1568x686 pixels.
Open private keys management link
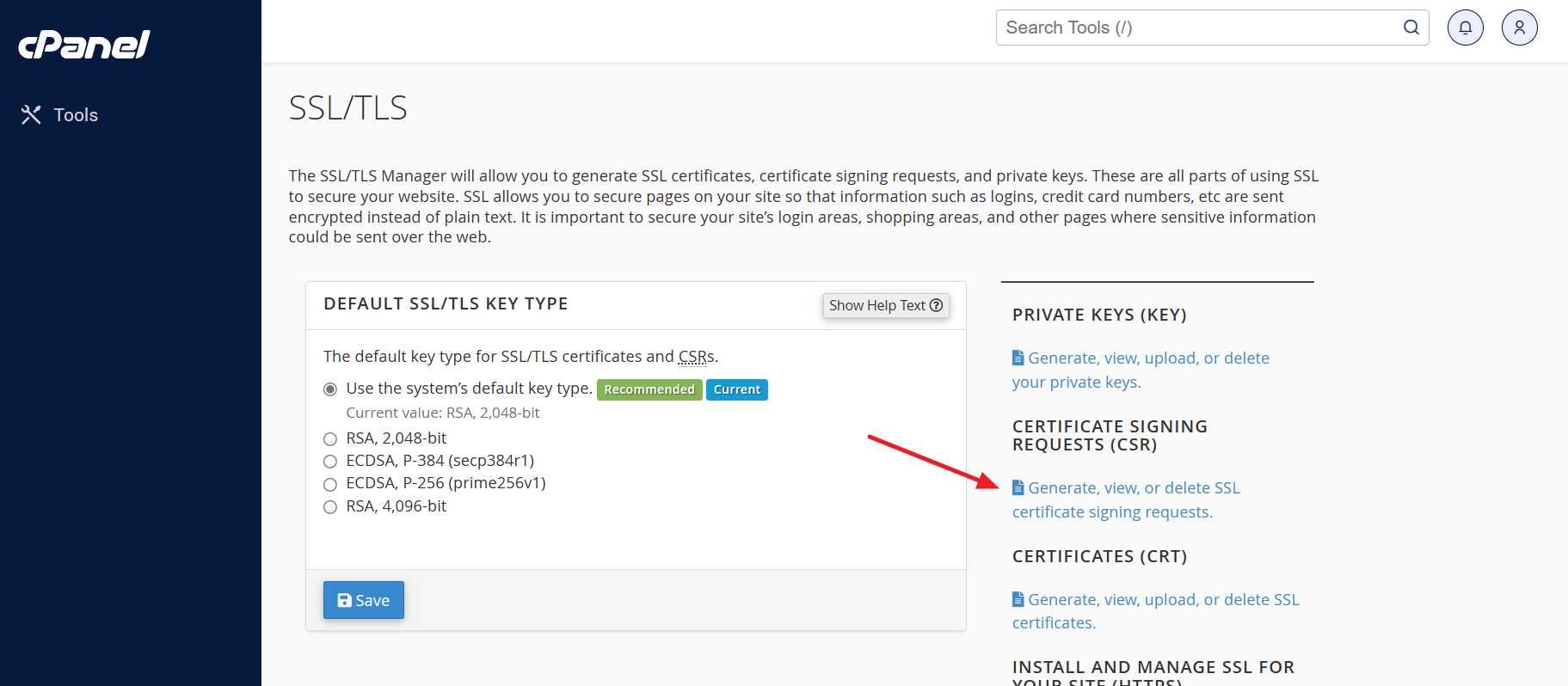pos(1141,370)
